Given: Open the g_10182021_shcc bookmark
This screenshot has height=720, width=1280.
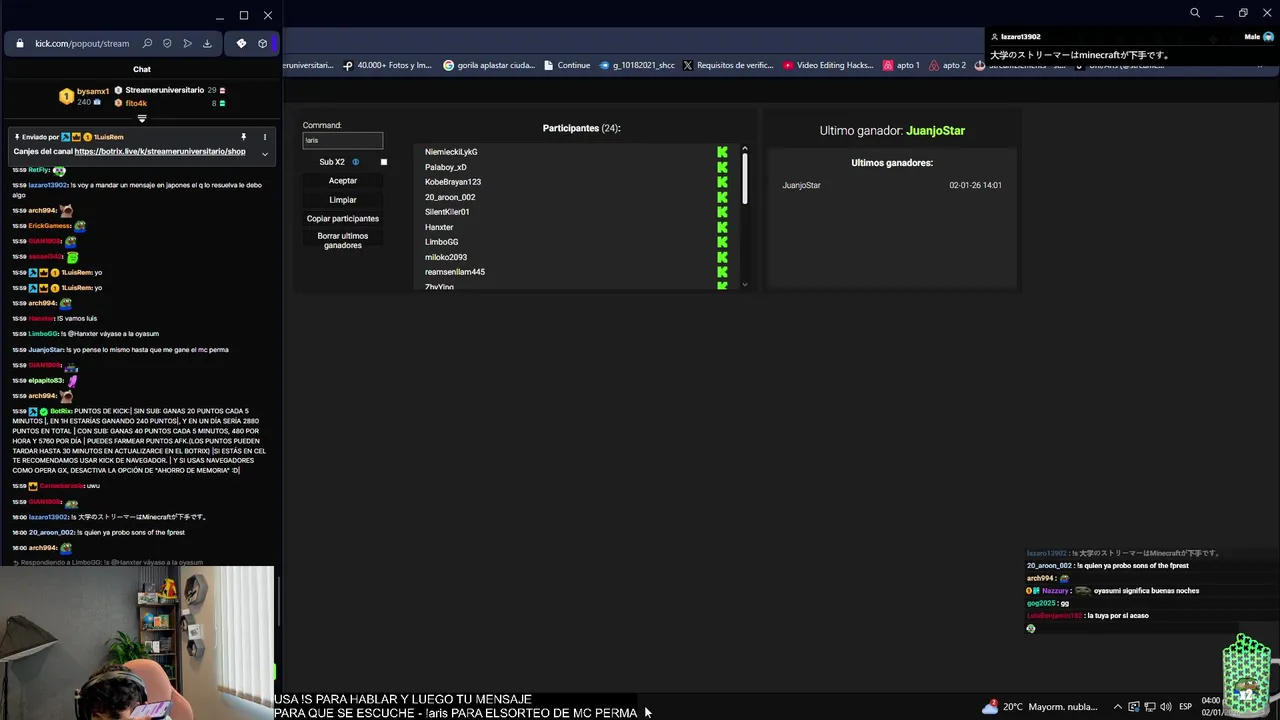Looking at the screenshot, I should point(637,65).
